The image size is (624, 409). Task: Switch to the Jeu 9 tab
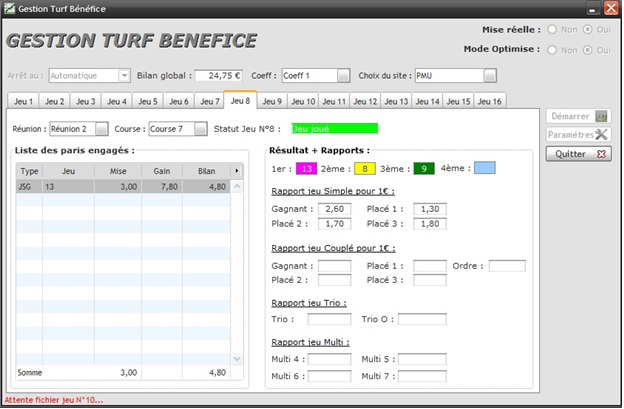pyautogui.click(x=273, y=101)
